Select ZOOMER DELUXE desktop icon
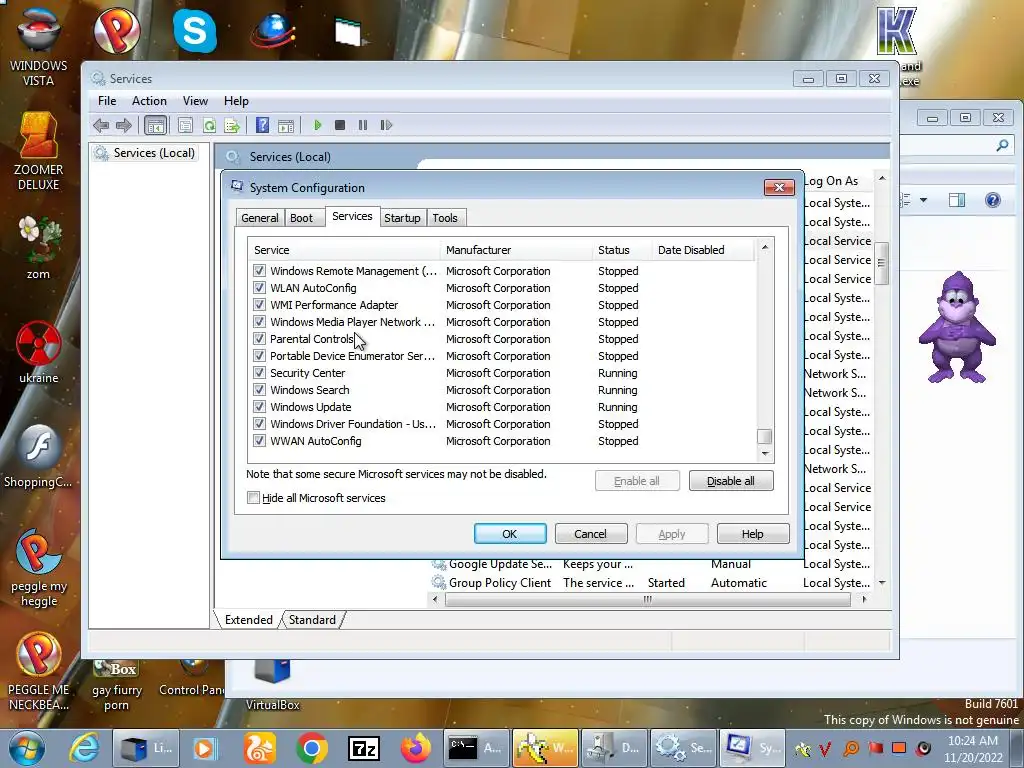The width and height of the screenshot is (1024, 768). [38, 152]
